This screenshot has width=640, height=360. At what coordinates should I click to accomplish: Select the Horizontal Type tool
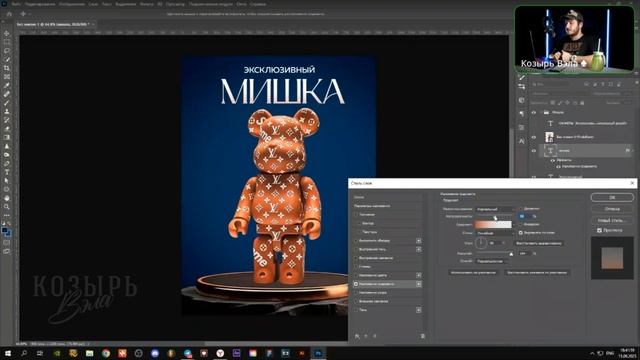tap(7, 172)
